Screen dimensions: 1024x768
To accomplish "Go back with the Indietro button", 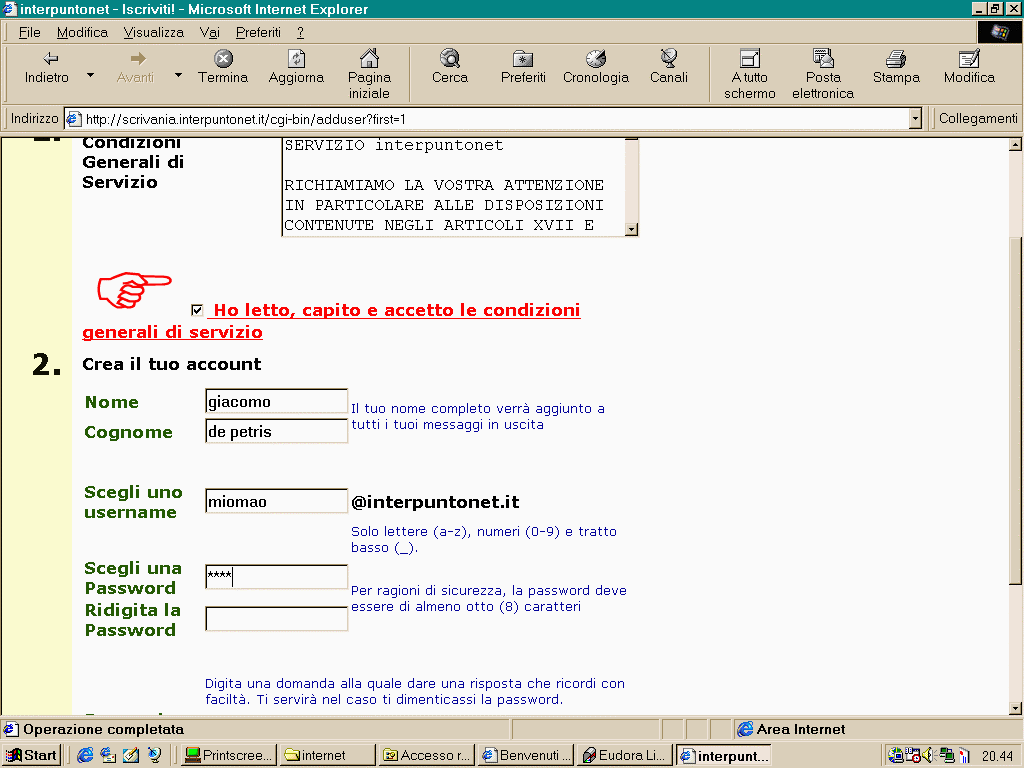I will point(46,67).
